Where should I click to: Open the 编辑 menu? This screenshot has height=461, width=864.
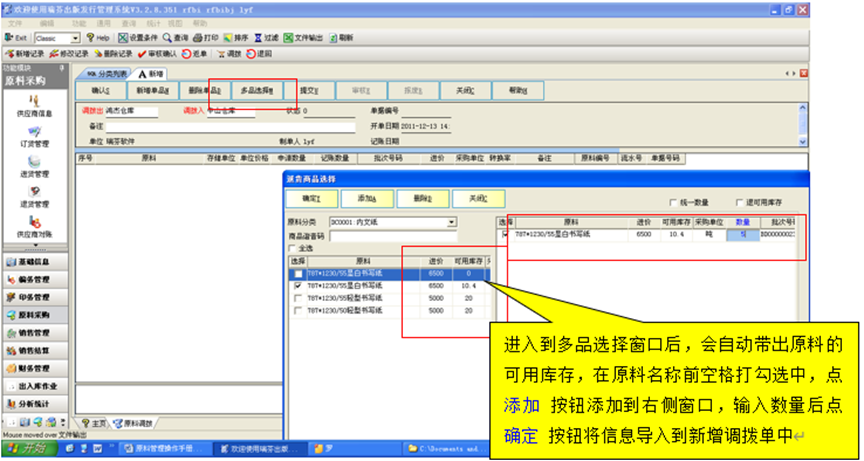coord(47,24)
